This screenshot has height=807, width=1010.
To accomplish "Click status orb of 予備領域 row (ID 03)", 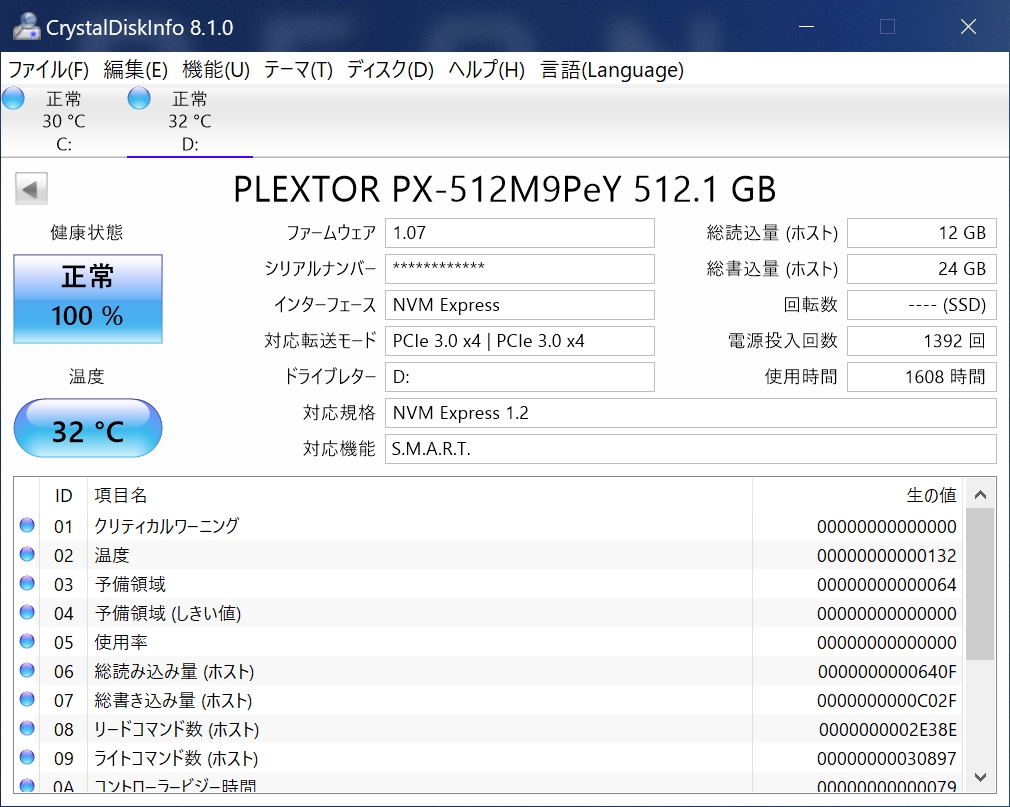I will click(x=27, y=583).
